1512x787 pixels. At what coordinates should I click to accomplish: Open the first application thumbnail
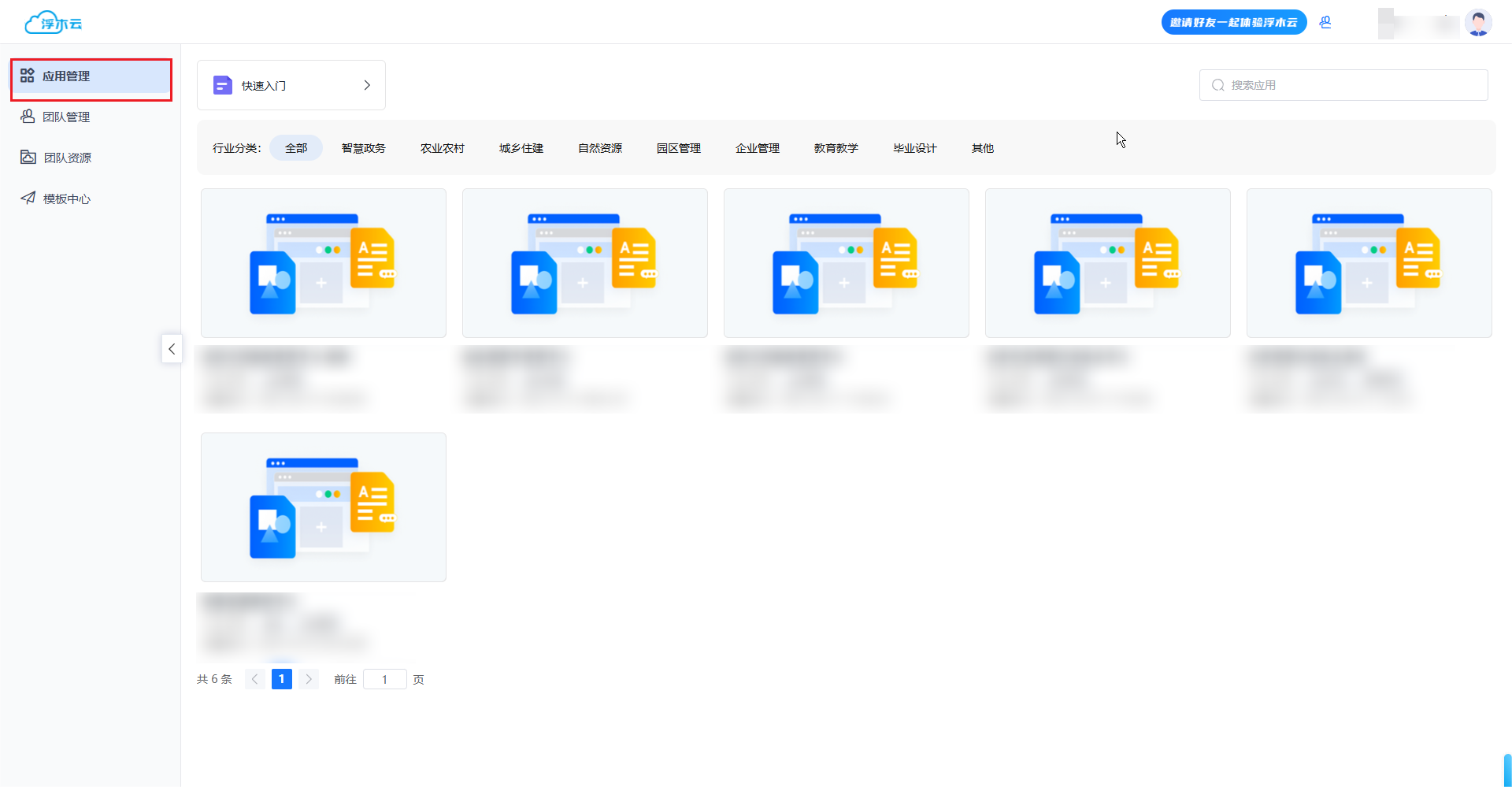point(324,263)
